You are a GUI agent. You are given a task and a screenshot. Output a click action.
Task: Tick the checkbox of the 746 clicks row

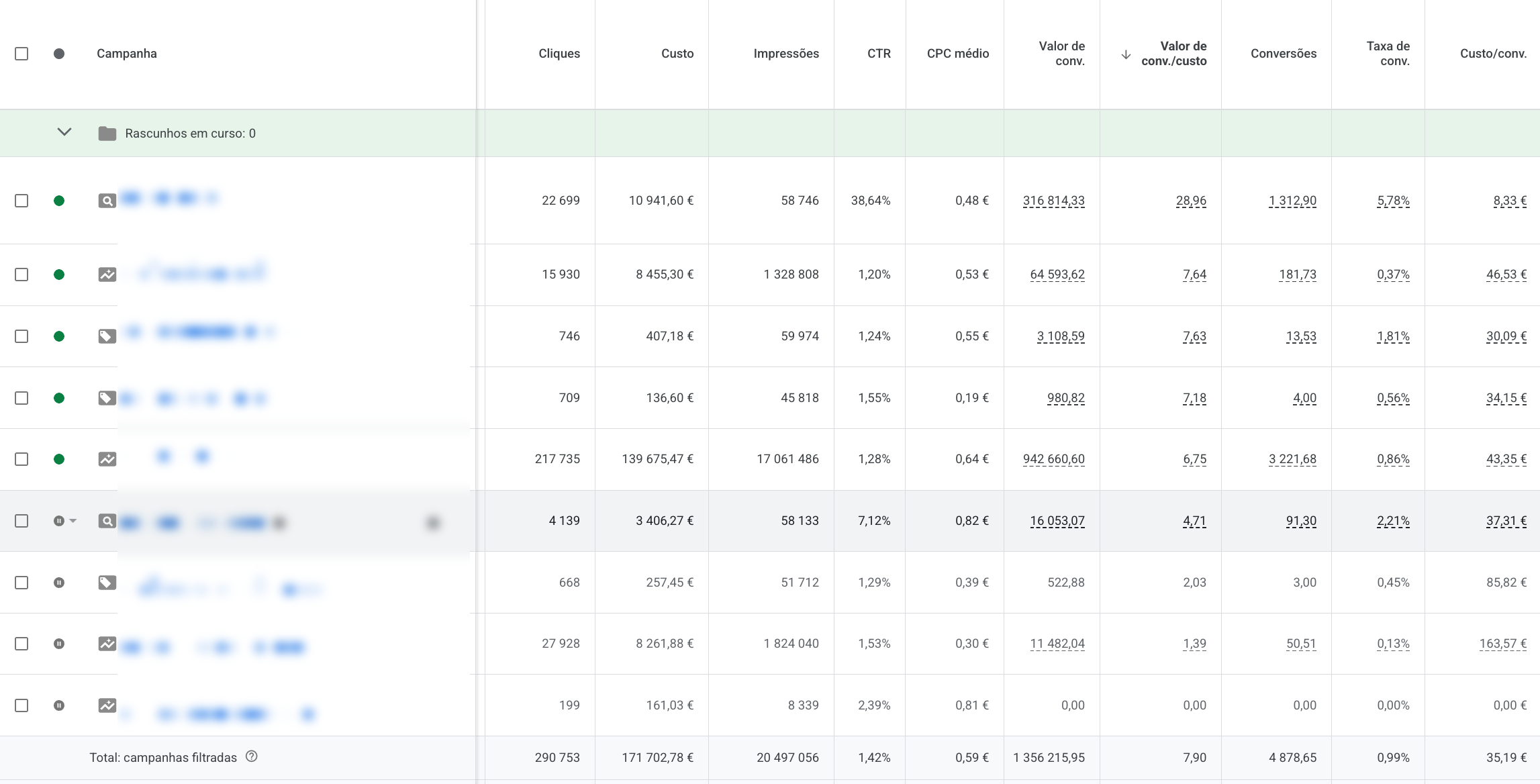(21, 336)
